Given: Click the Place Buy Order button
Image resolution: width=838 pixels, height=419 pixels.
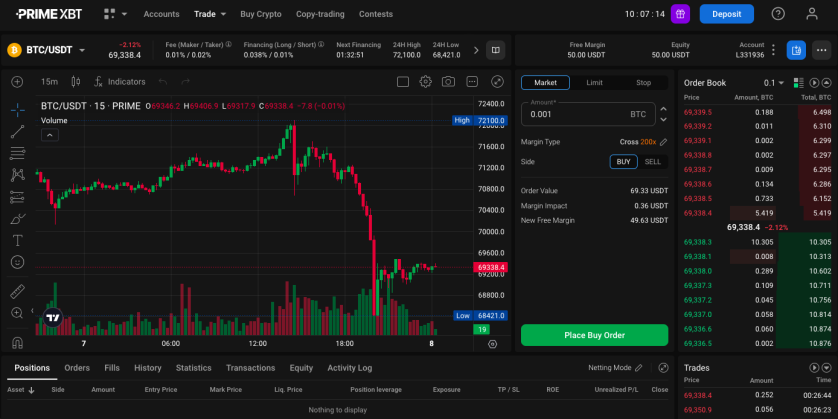Looking at the screenshot, I should [594, 335].
